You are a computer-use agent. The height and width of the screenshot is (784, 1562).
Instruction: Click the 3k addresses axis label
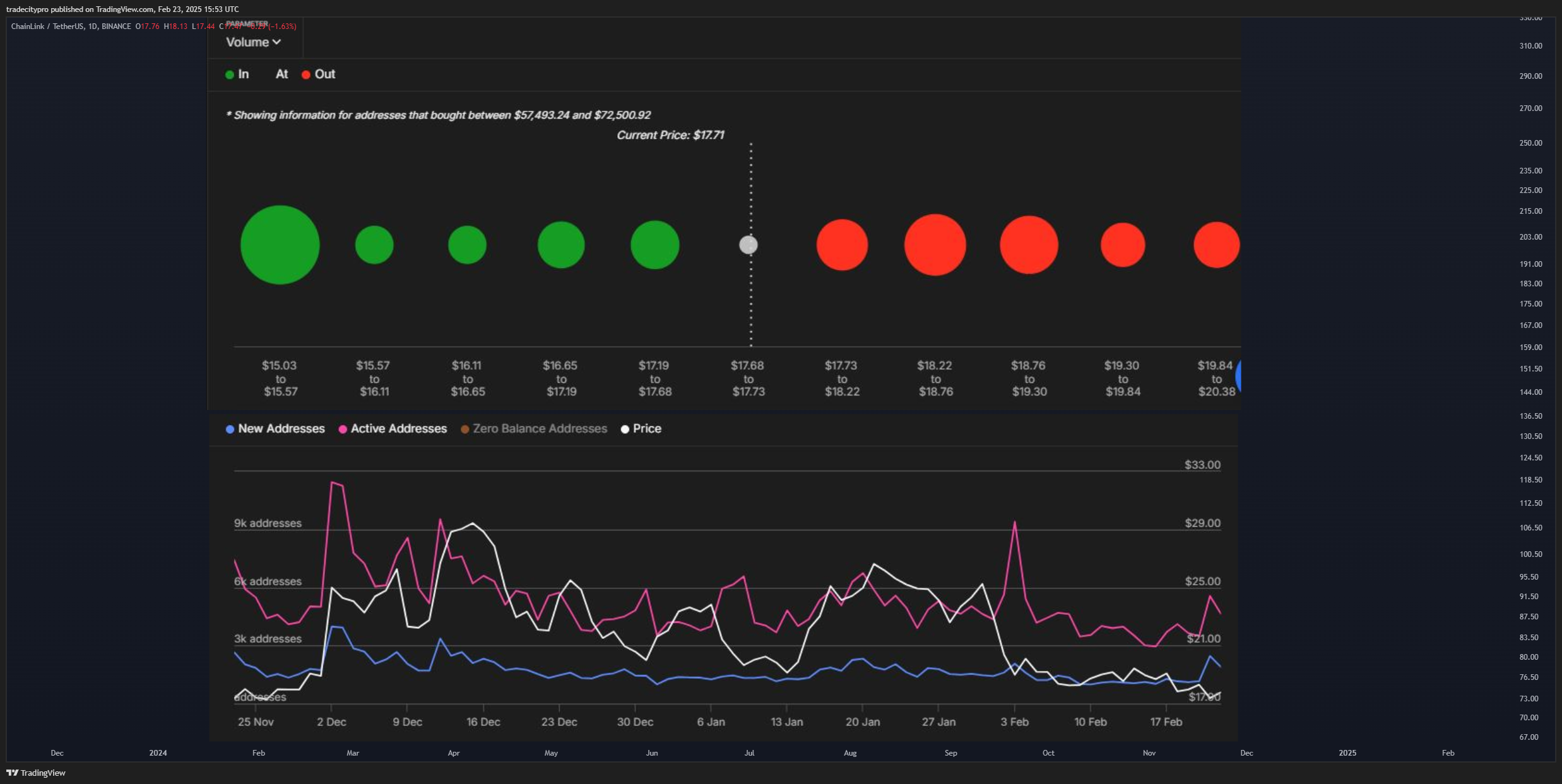268,639
